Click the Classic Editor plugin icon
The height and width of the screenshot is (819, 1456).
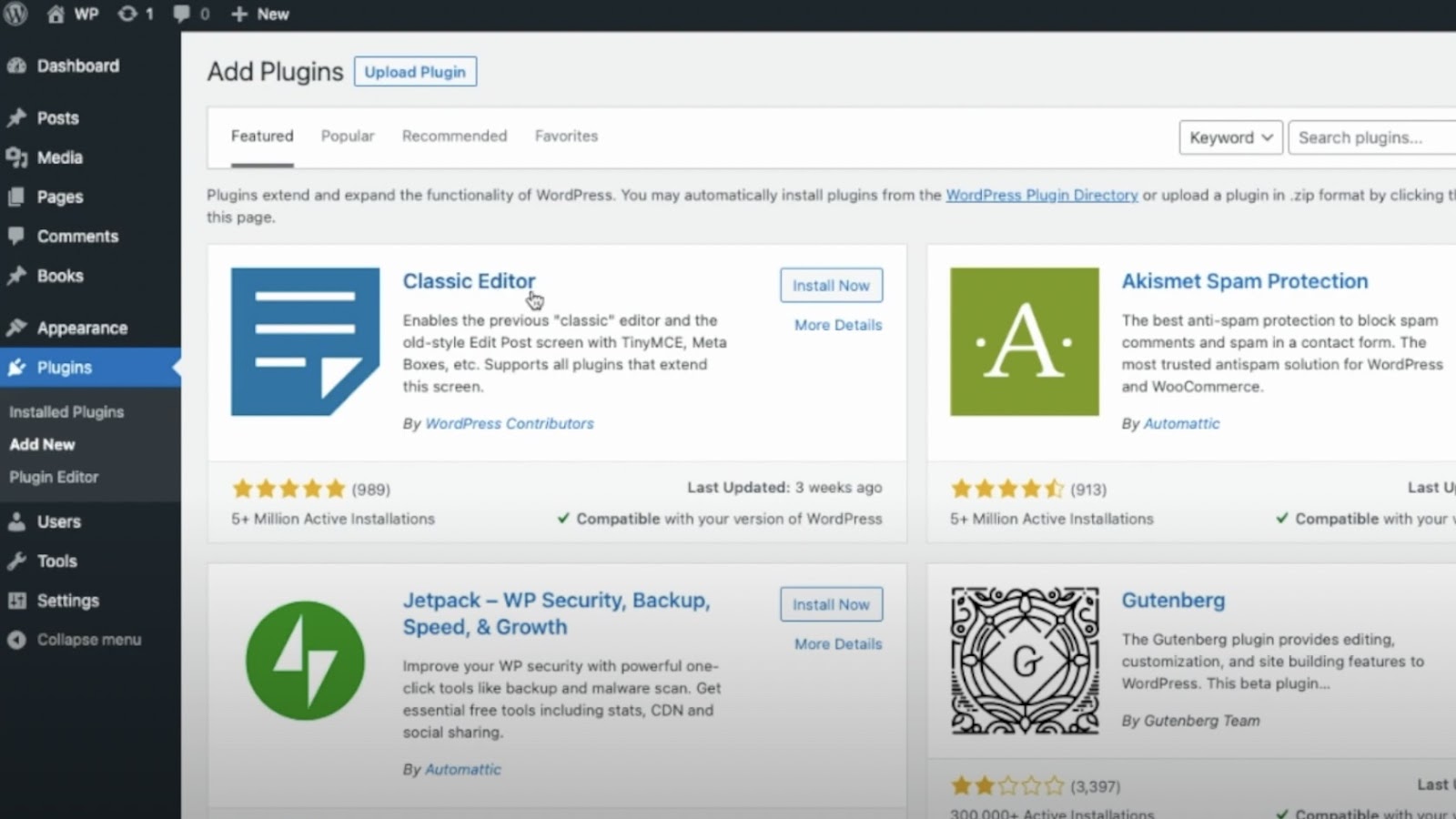point(305,341)
